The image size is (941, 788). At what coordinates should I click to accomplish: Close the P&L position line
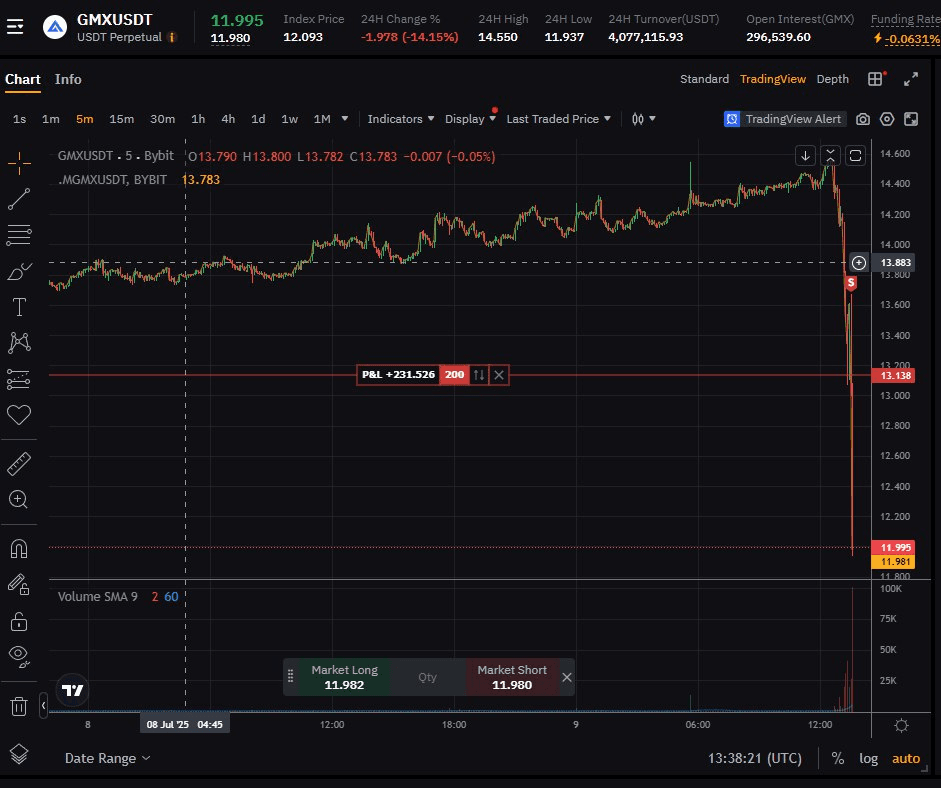499,375
